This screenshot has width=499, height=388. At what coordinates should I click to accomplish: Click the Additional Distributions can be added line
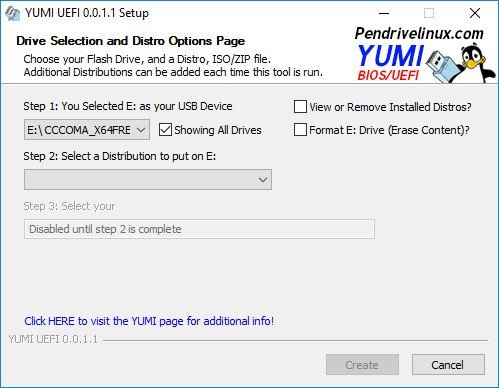tap(173, 72)
